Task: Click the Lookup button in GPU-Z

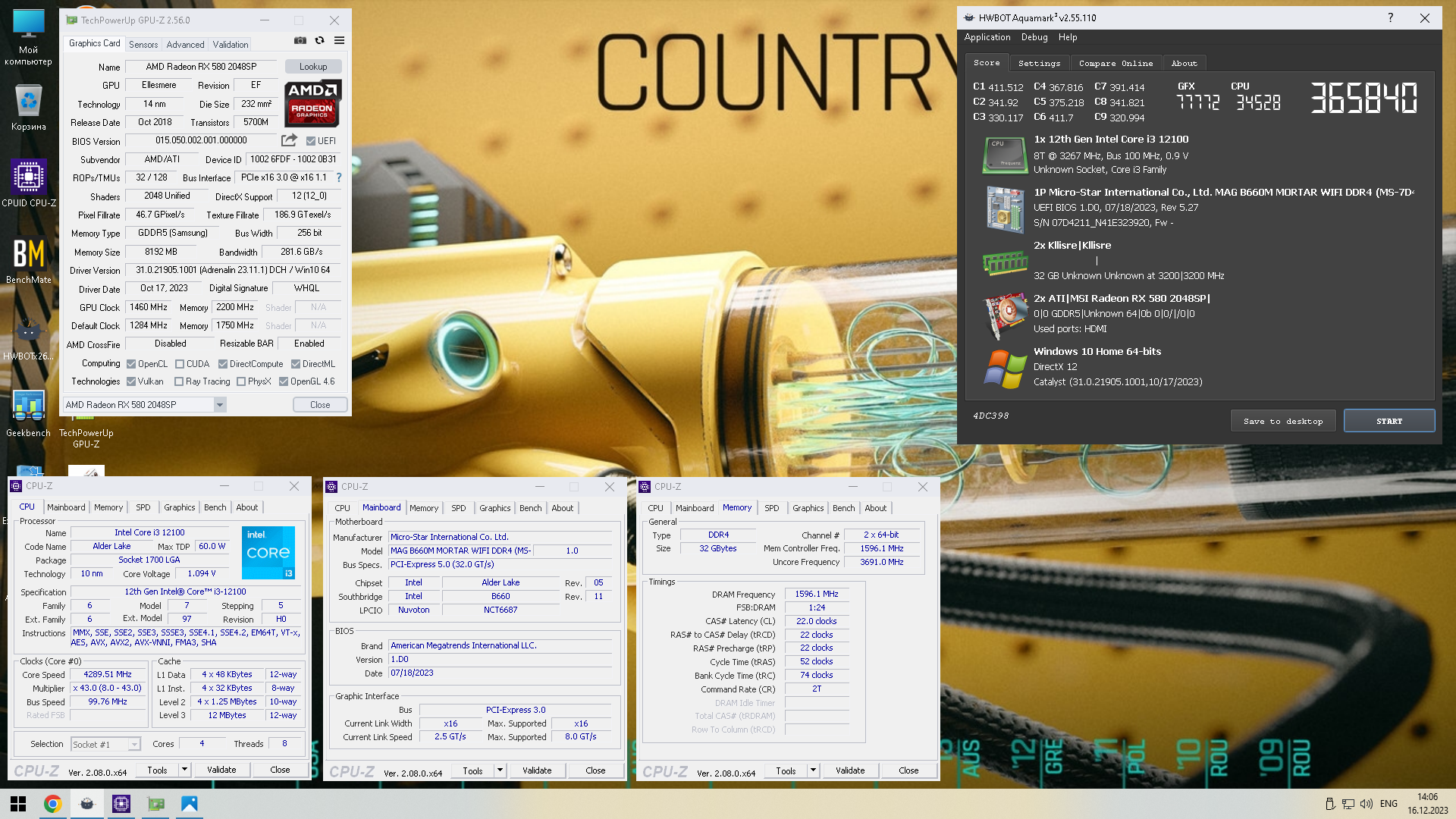Action: [x=313, y=67]
